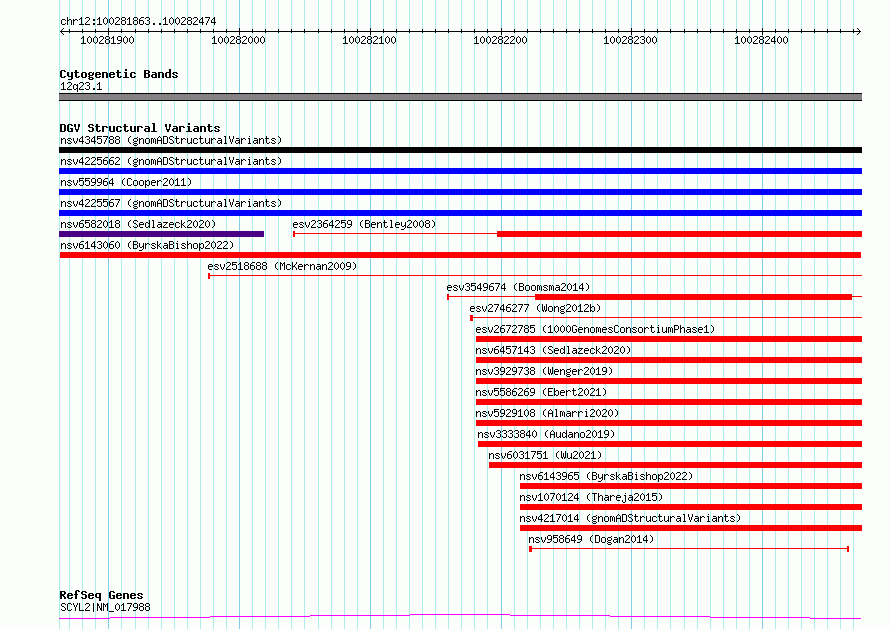The height and width of the screenshot is (629, 890).
Task: Click the RefSeq Genes track heading
Action: click(101, 595)
